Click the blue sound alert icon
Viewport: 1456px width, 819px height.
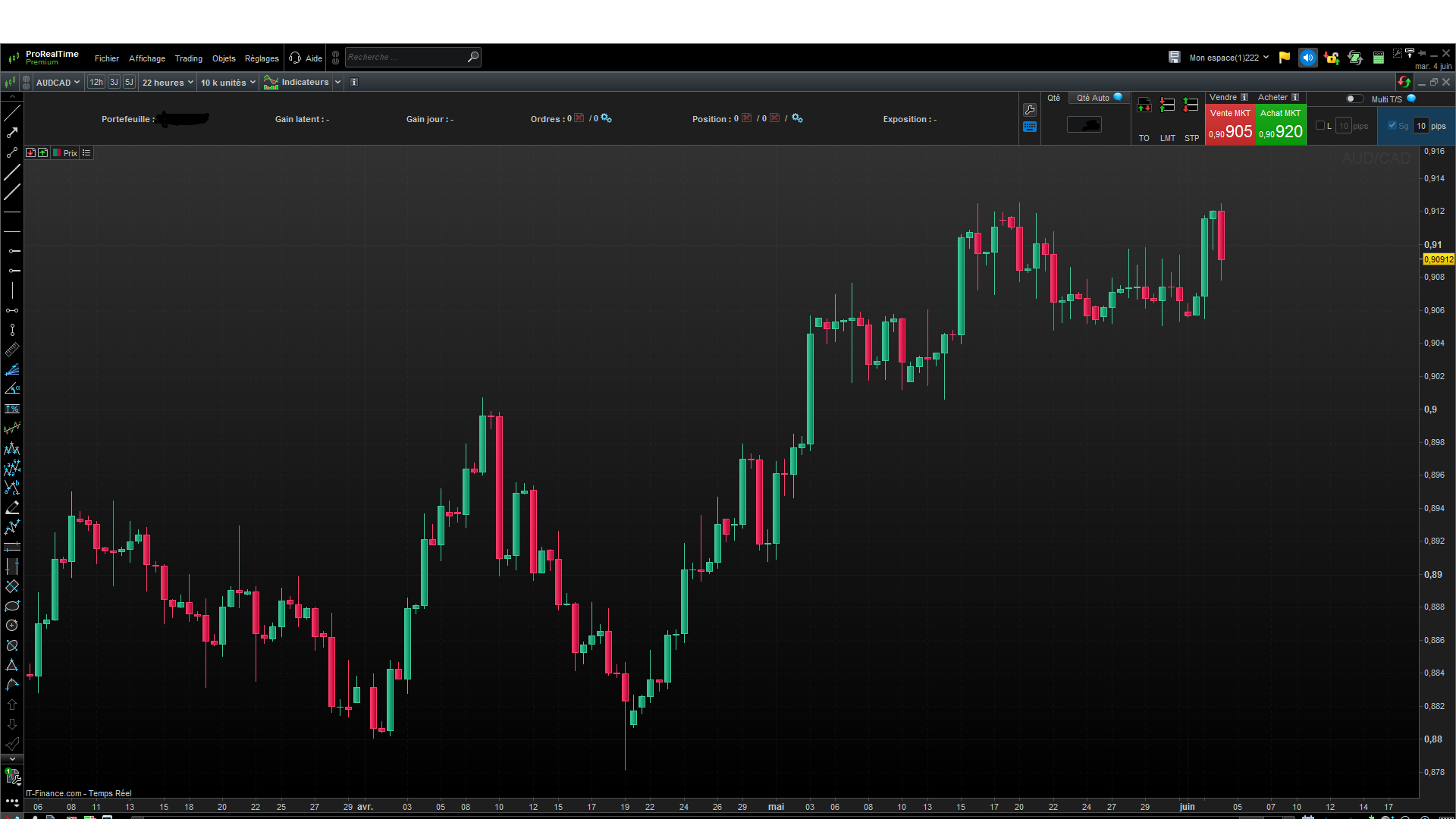click(1307, 58)
